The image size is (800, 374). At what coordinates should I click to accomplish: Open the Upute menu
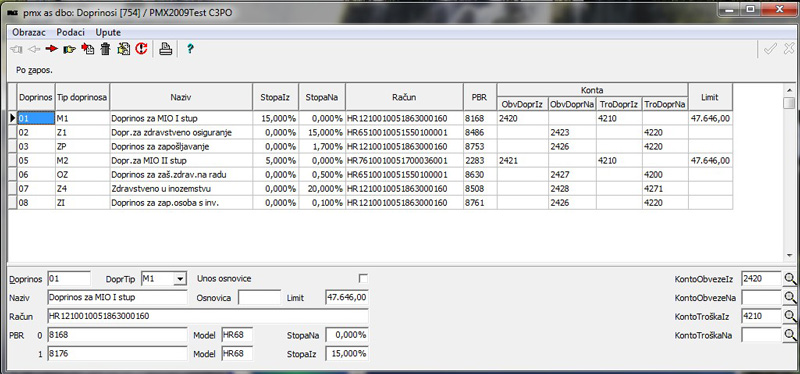[108, 32]
